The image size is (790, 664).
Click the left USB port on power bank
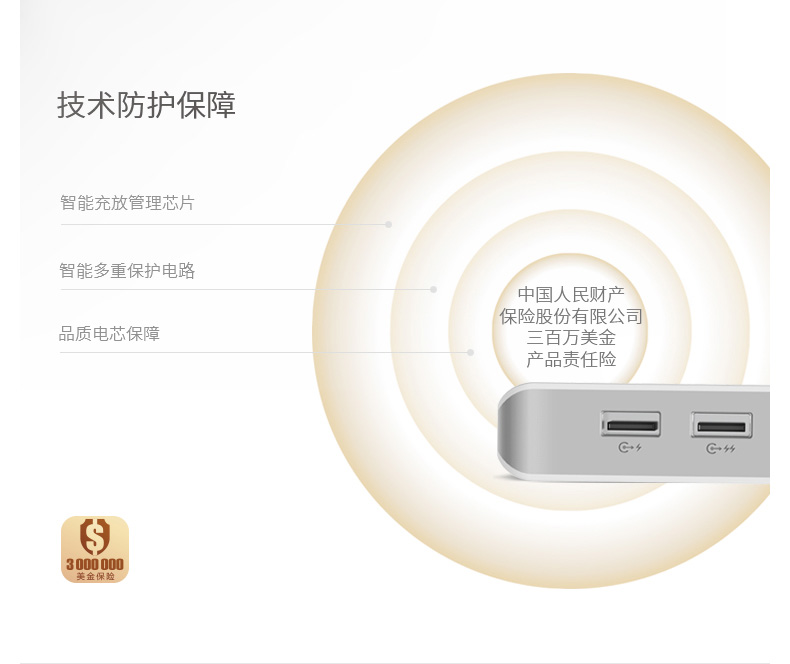[x=630, y=424]
